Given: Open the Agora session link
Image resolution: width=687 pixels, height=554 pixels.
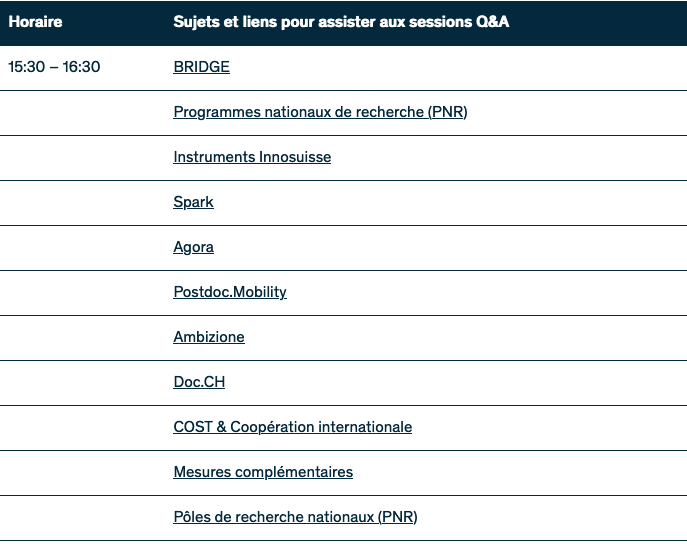Looking at the screenshot, I should click(x=193, y=247).
